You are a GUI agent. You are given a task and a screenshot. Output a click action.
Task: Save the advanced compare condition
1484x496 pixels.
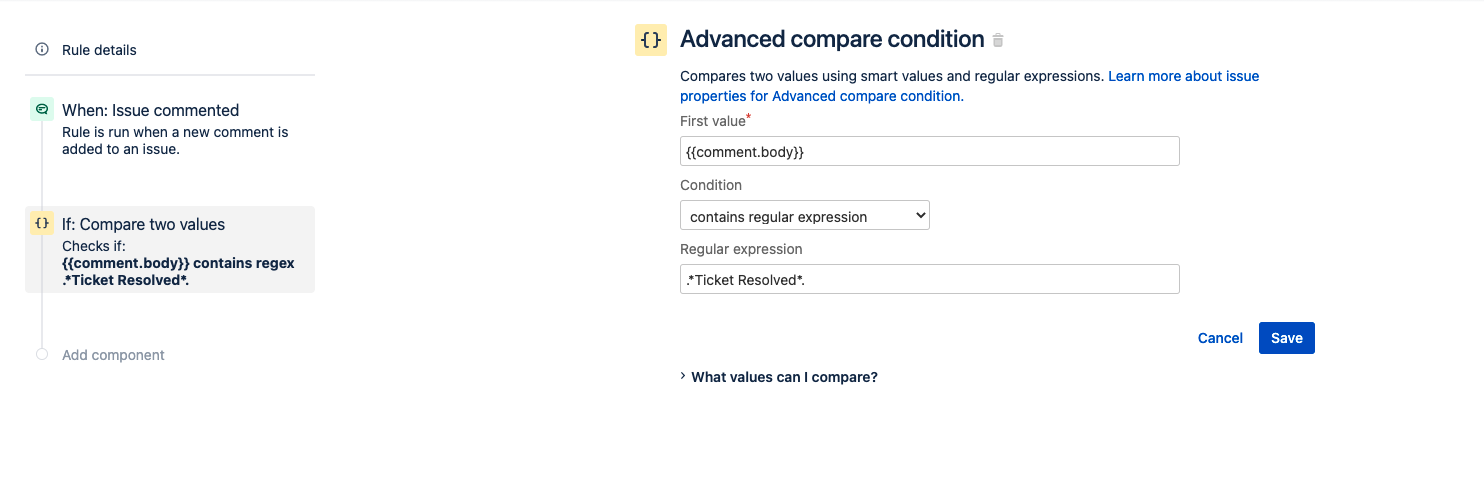pyautogui.click(x=1287, y=338)
